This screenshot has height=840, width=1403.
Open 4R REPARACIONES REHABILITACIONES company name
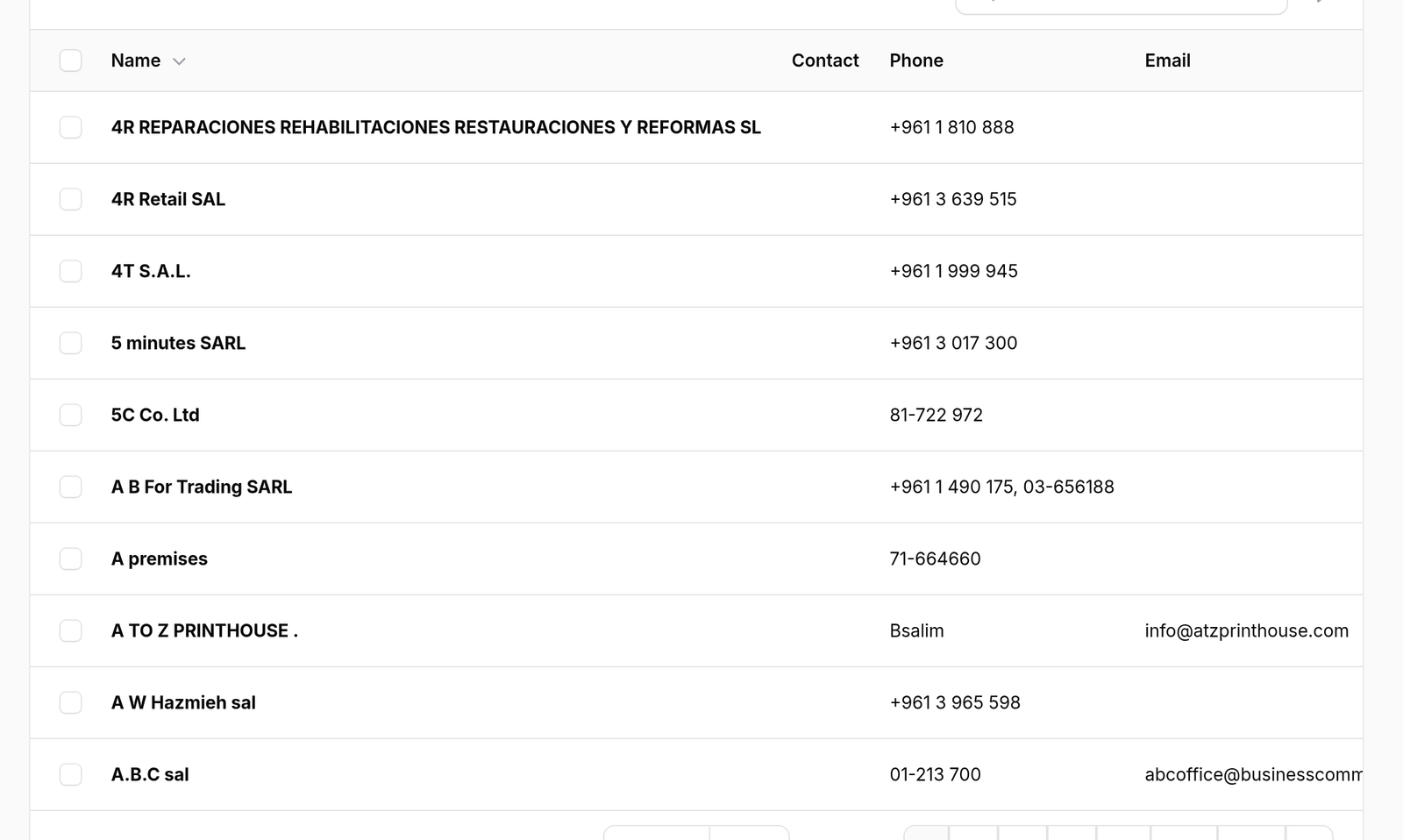pyautogui.click(x=436, y=127)
